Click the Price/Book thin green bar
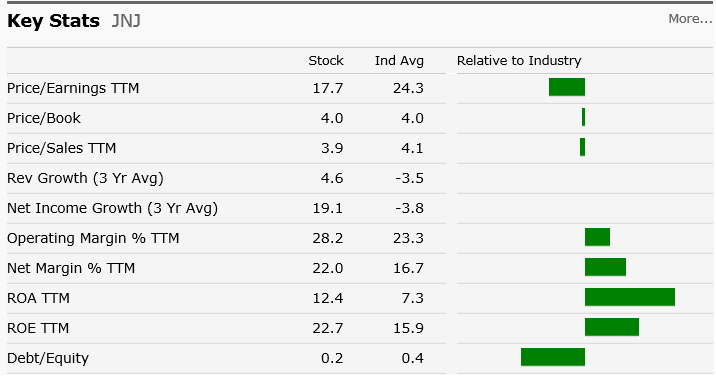The image size is (716, 385). [x=583, y=117]
